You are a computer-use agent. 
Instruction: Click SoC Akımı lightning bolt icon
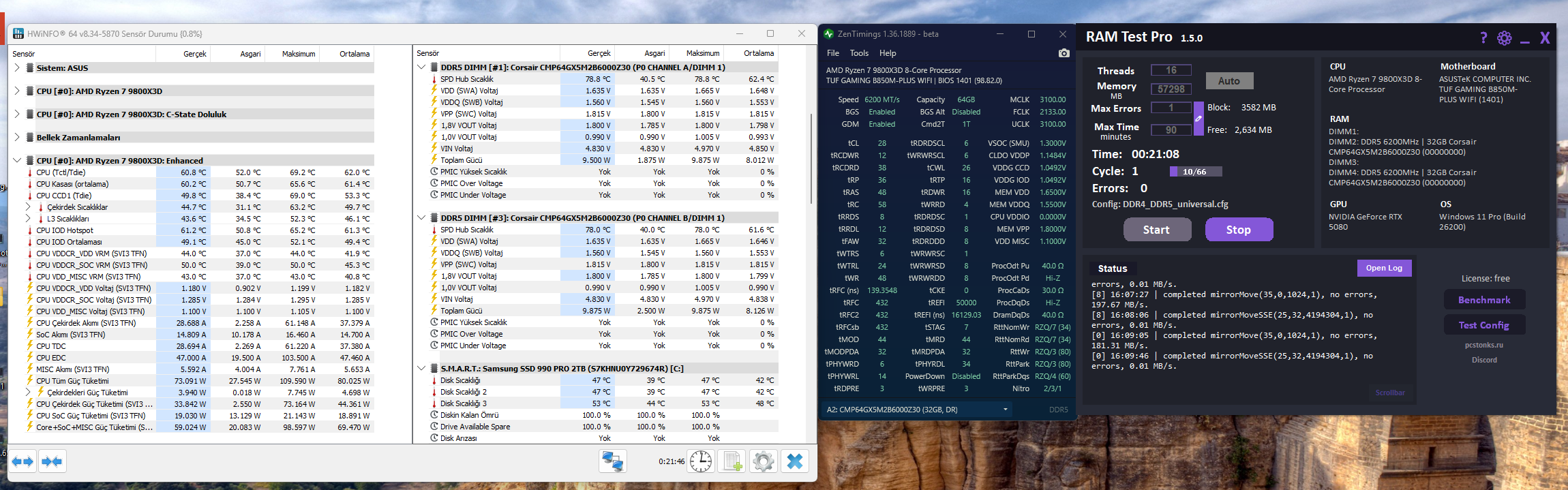[30, 335]
